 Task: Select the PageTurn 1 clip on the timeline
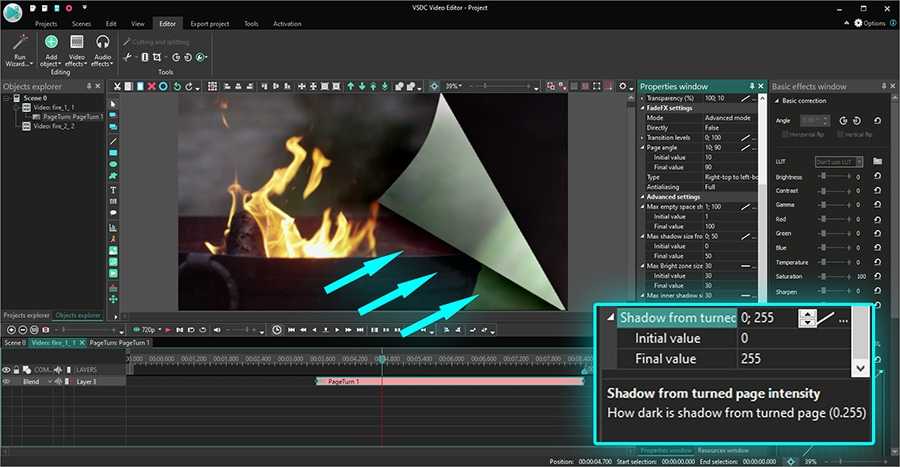[449, 382]
